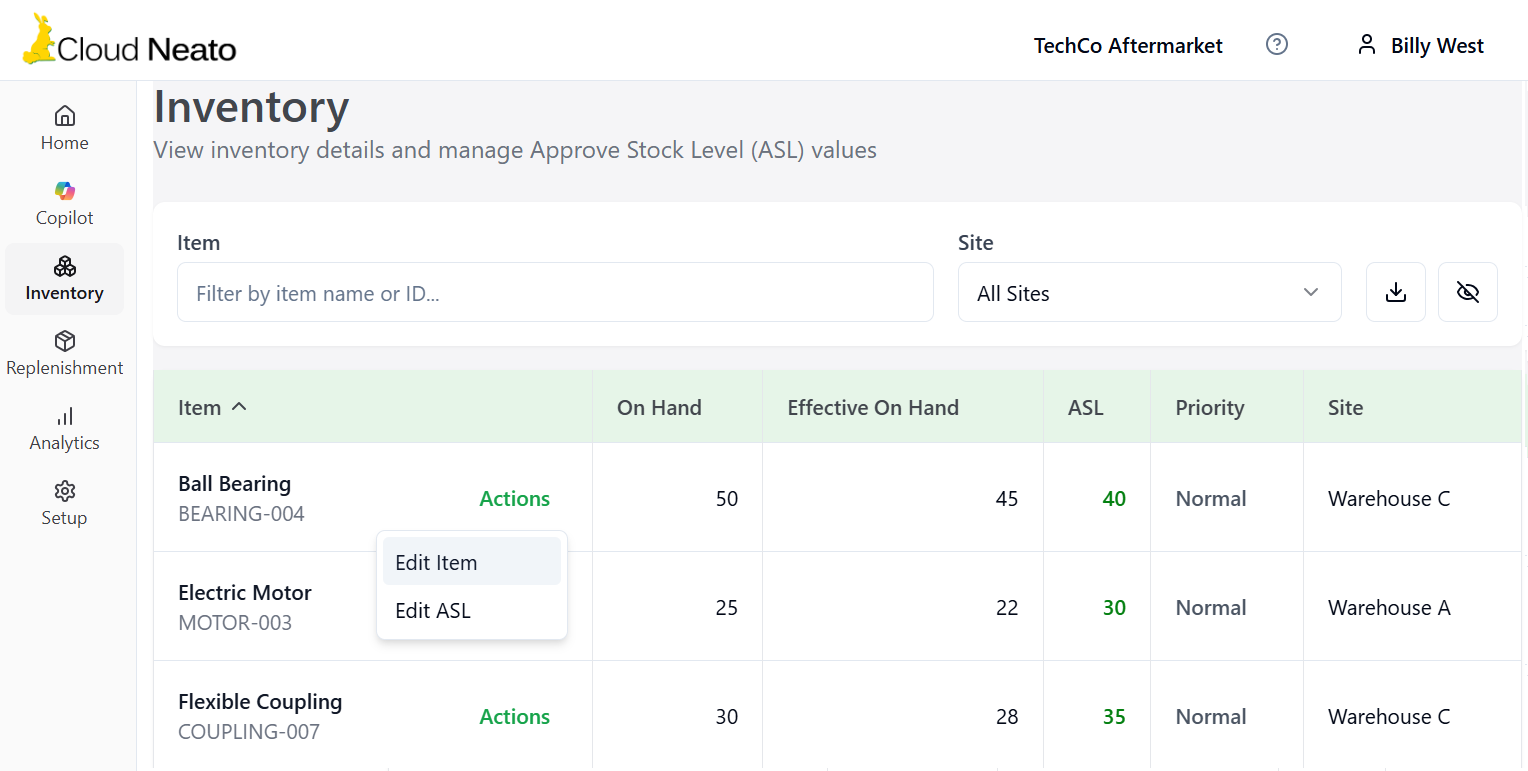Open the All Sites dropdown
The image size is (1528, 771).
point(1150,292)
